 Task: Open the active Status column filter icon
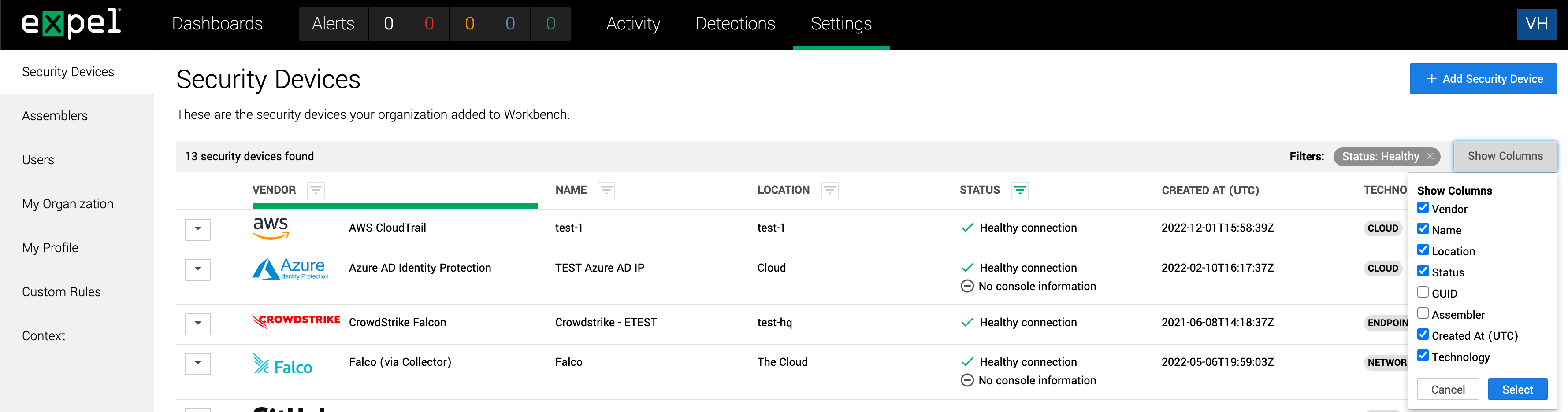tap(1020, 190)
